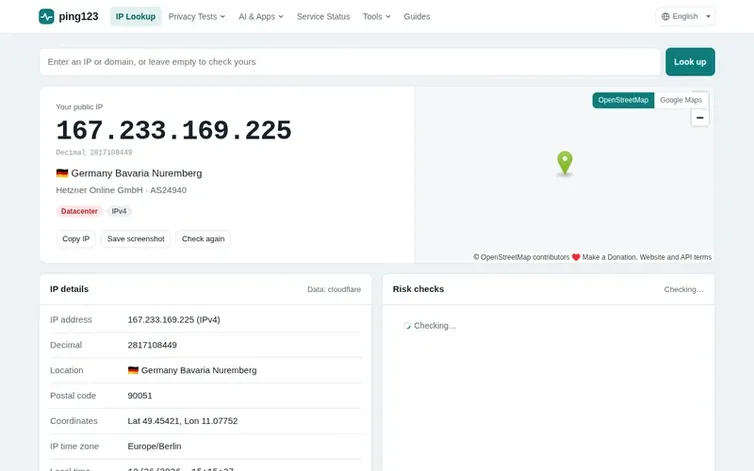Image resolution: width=754 pixels, height=471 pixels.
Task: Open the English language dropdown
Action: coord(685,16)
